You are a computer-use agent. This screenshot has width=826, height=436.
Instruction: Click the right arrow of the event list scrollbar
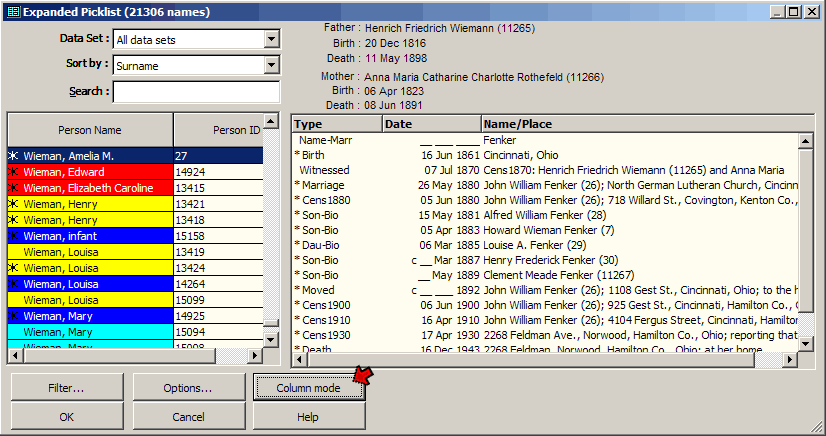click(x=790, y=360)
